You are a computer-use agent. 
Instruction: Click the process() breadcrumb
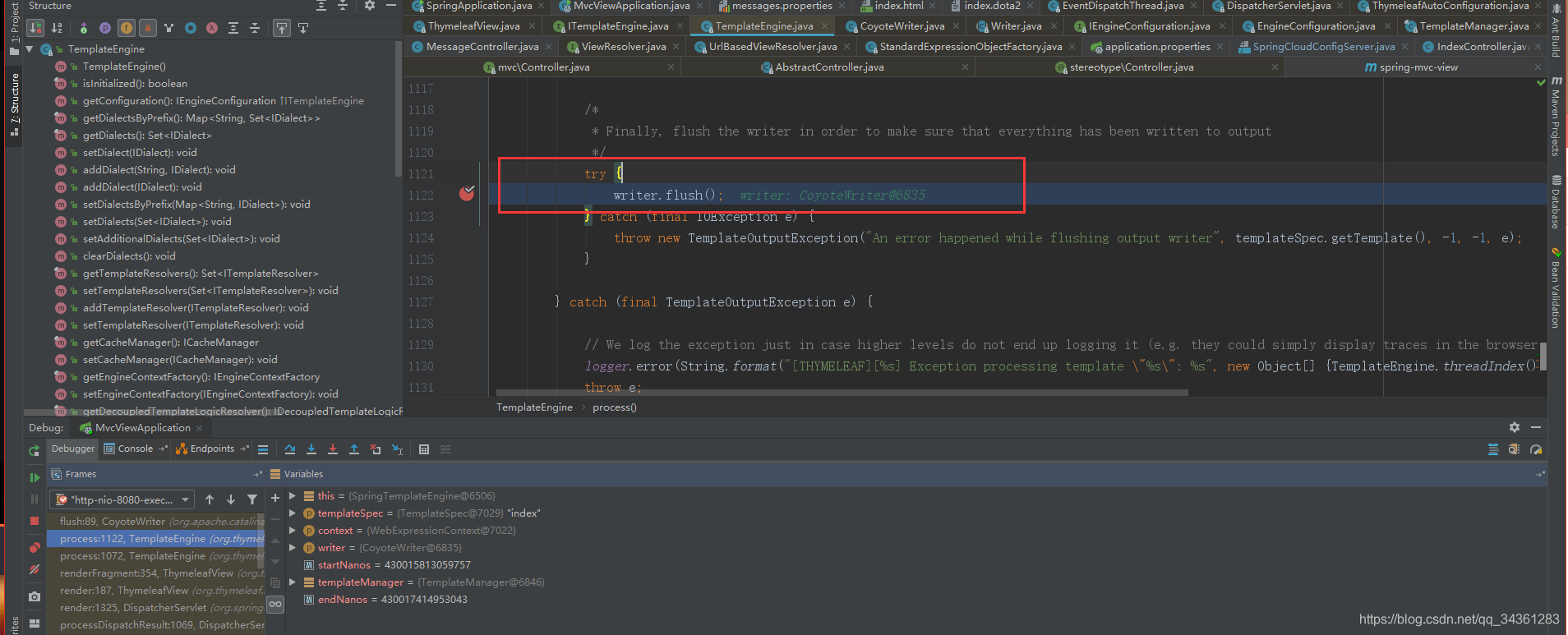pyautogui.click(x=615, y=407)
